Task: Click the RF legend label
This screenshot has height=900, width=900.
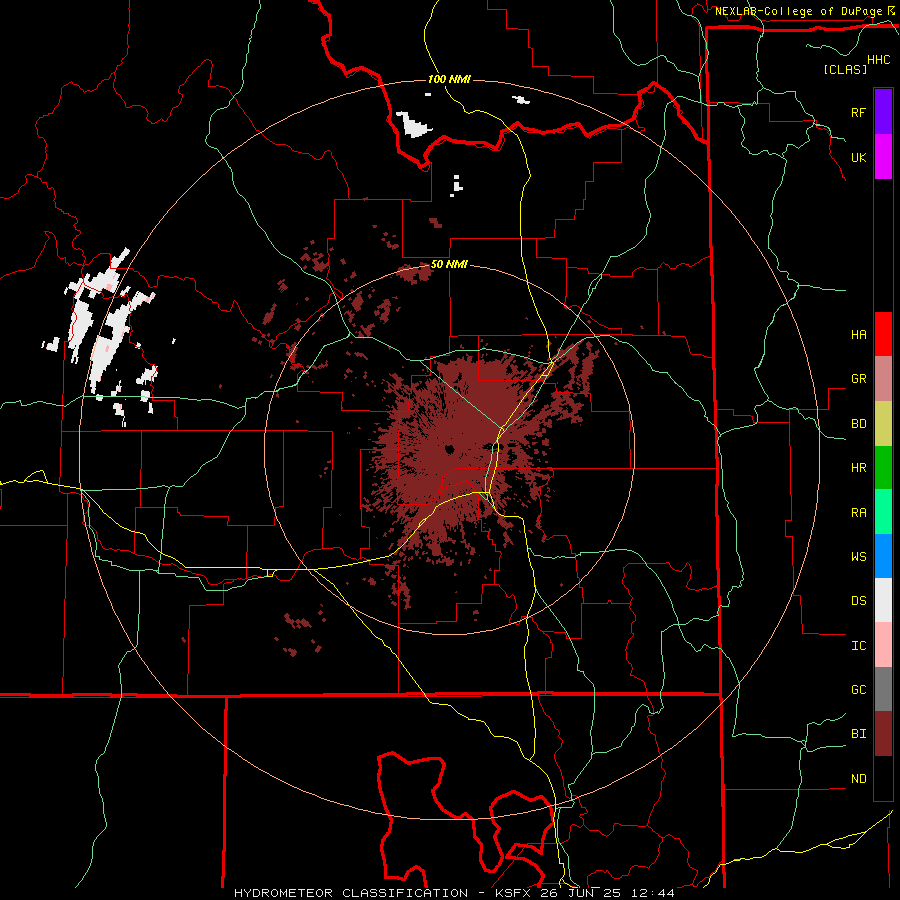Action: 858,112
